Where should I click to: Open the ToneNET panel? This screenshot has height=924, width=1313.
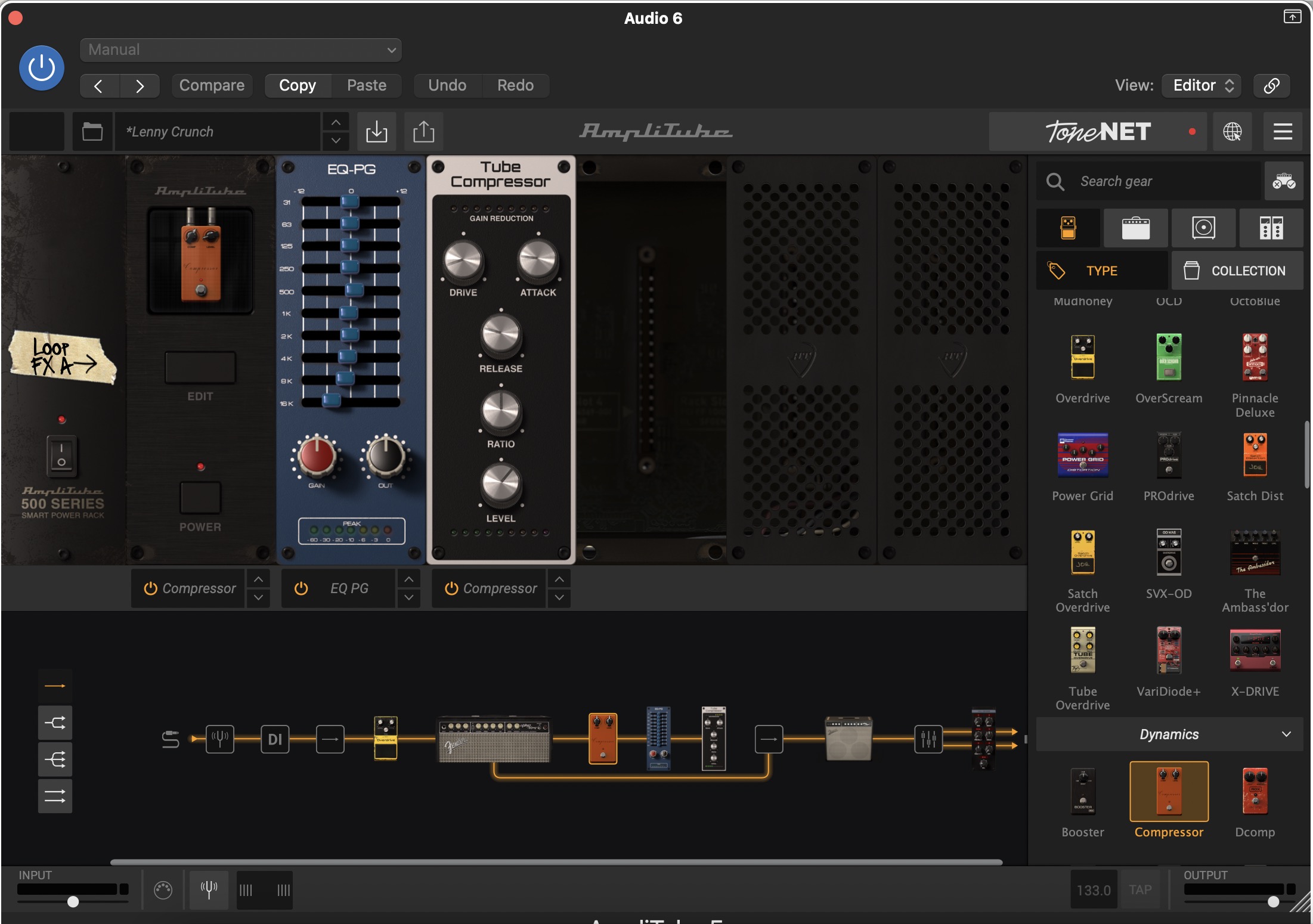[1098, 132]
